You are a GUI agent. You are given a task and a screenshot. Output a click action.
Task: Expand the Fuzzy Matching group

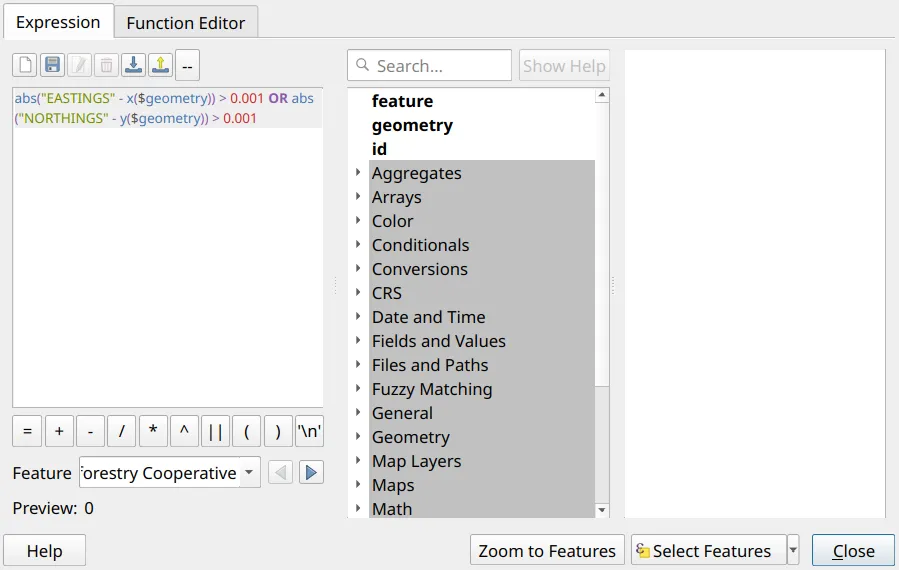[x=358, y=388]
